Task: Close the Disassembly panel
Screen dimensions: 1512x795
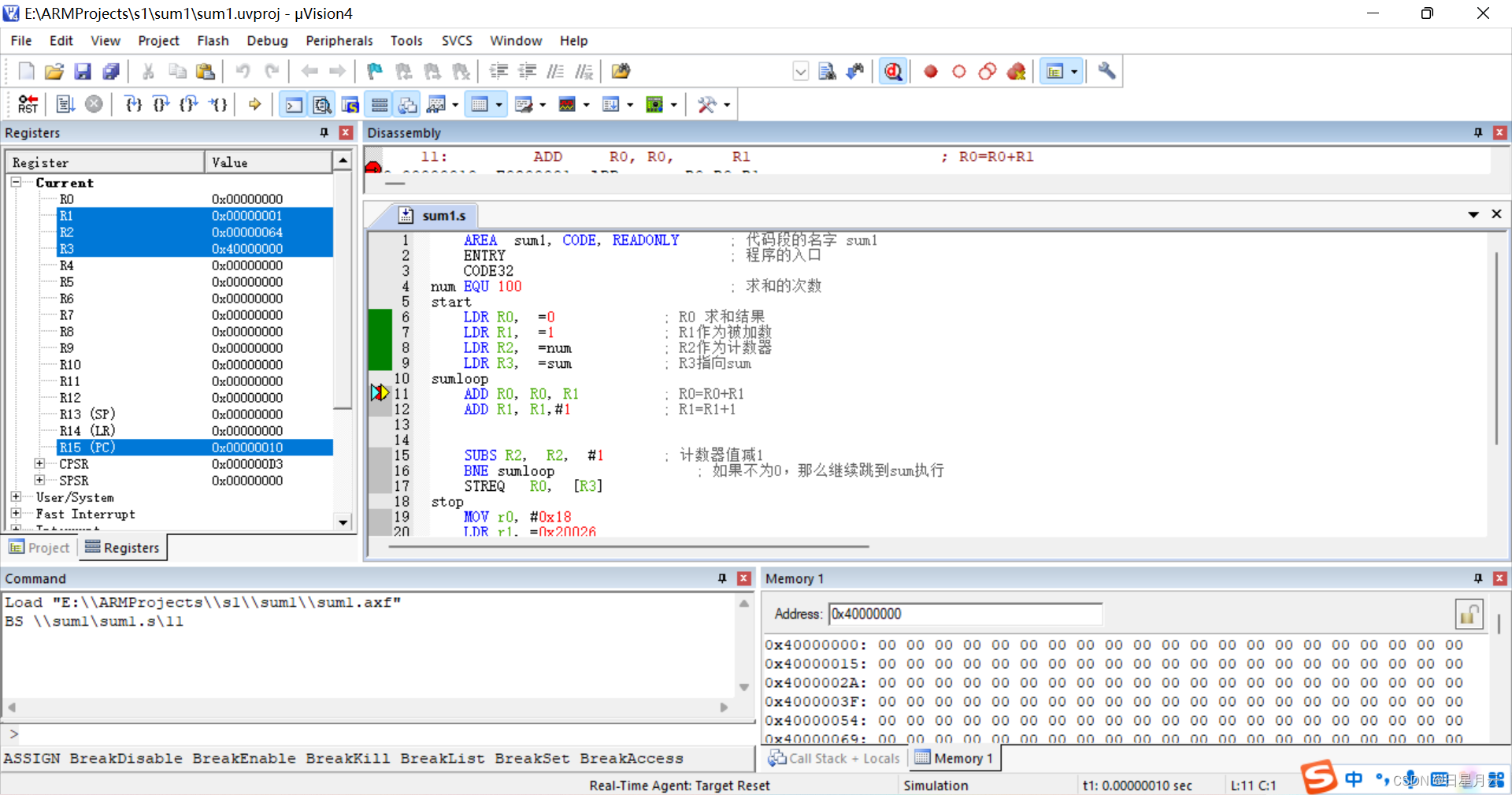Action: pos(1499,132)
